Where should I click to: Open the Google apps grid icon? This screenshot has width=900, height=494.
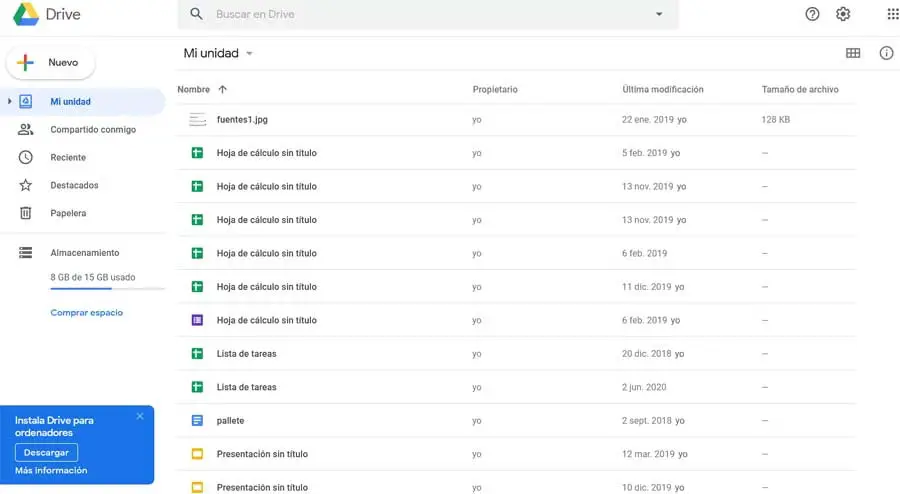[x=892, y=14]
